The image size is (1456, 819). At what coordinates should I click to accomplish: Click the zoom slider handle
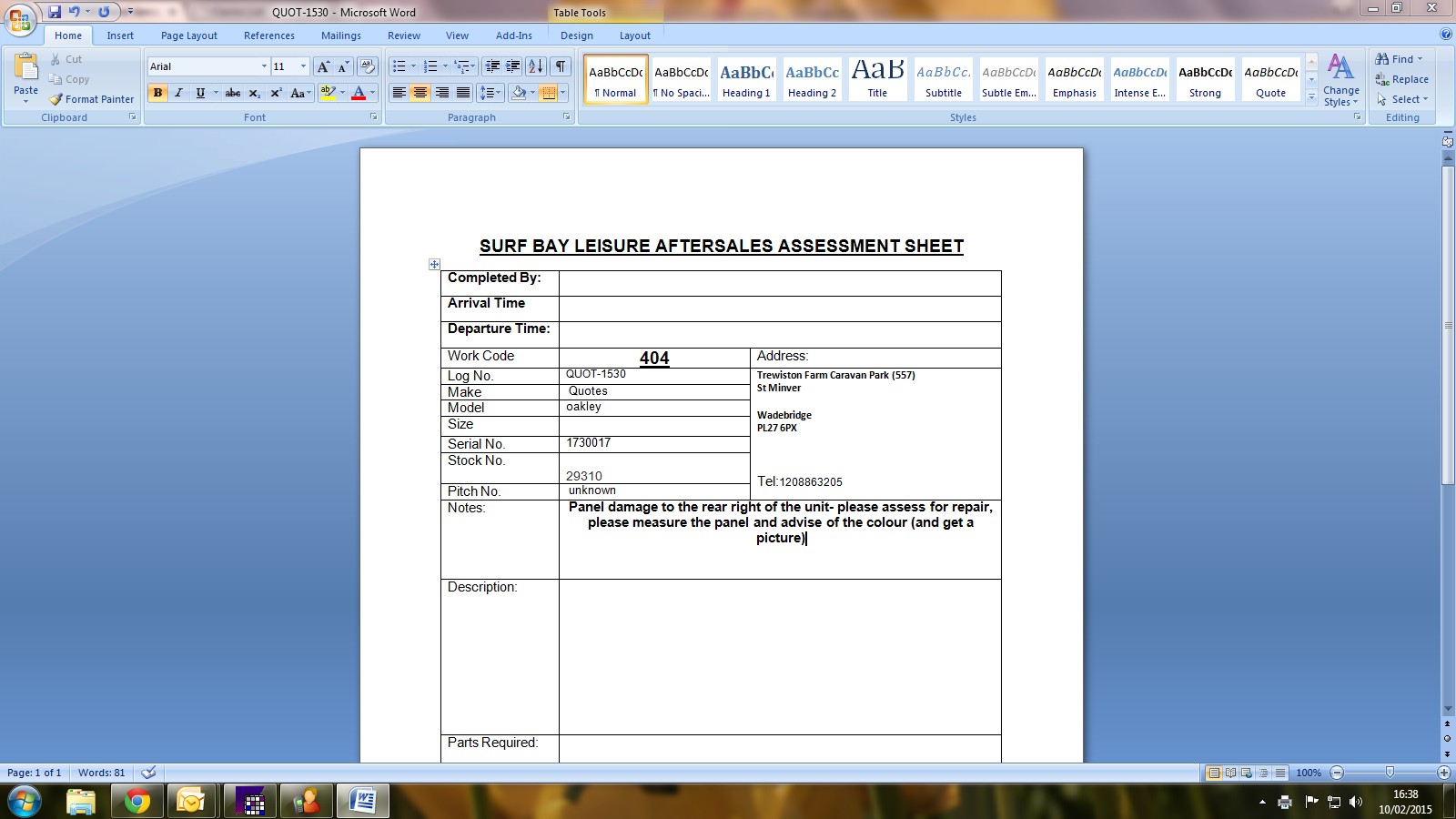[1390, 773]
